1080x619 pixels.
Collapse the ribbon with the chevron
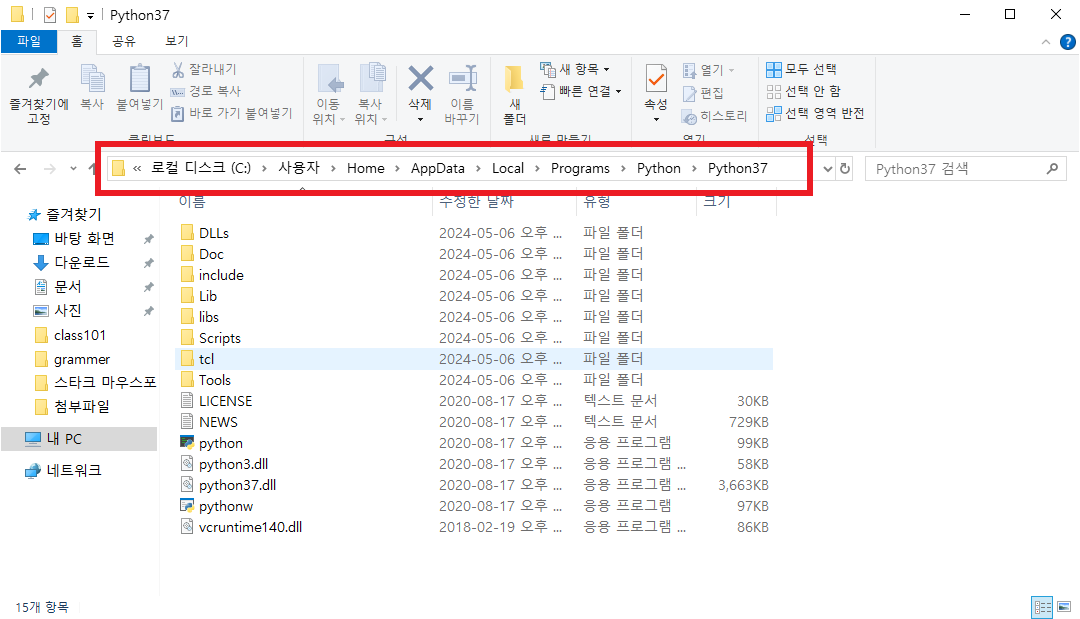click(x=1046, y=42)
